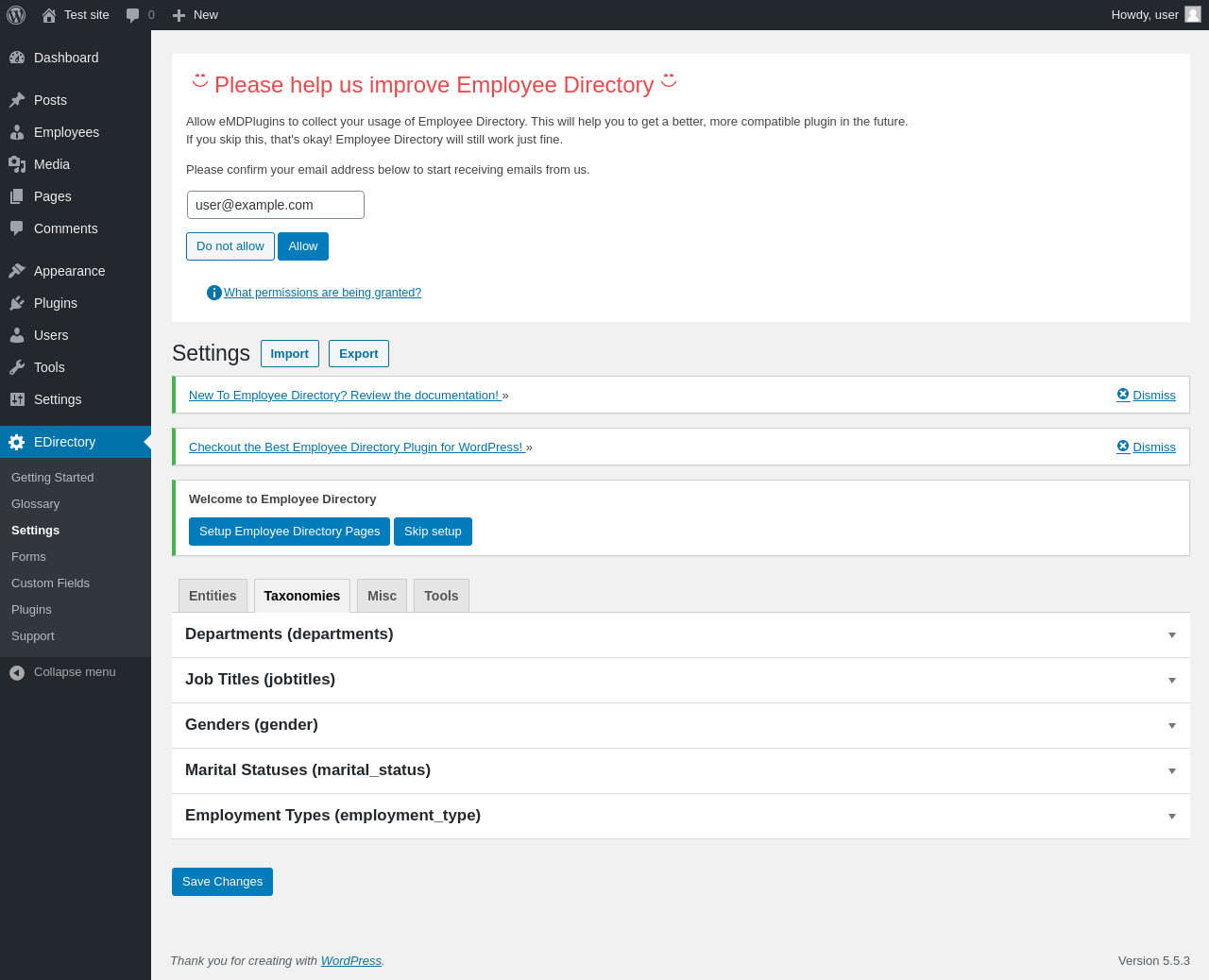
Task: Click the Settings sliders icon in sidebar
Action: (17, 399)
